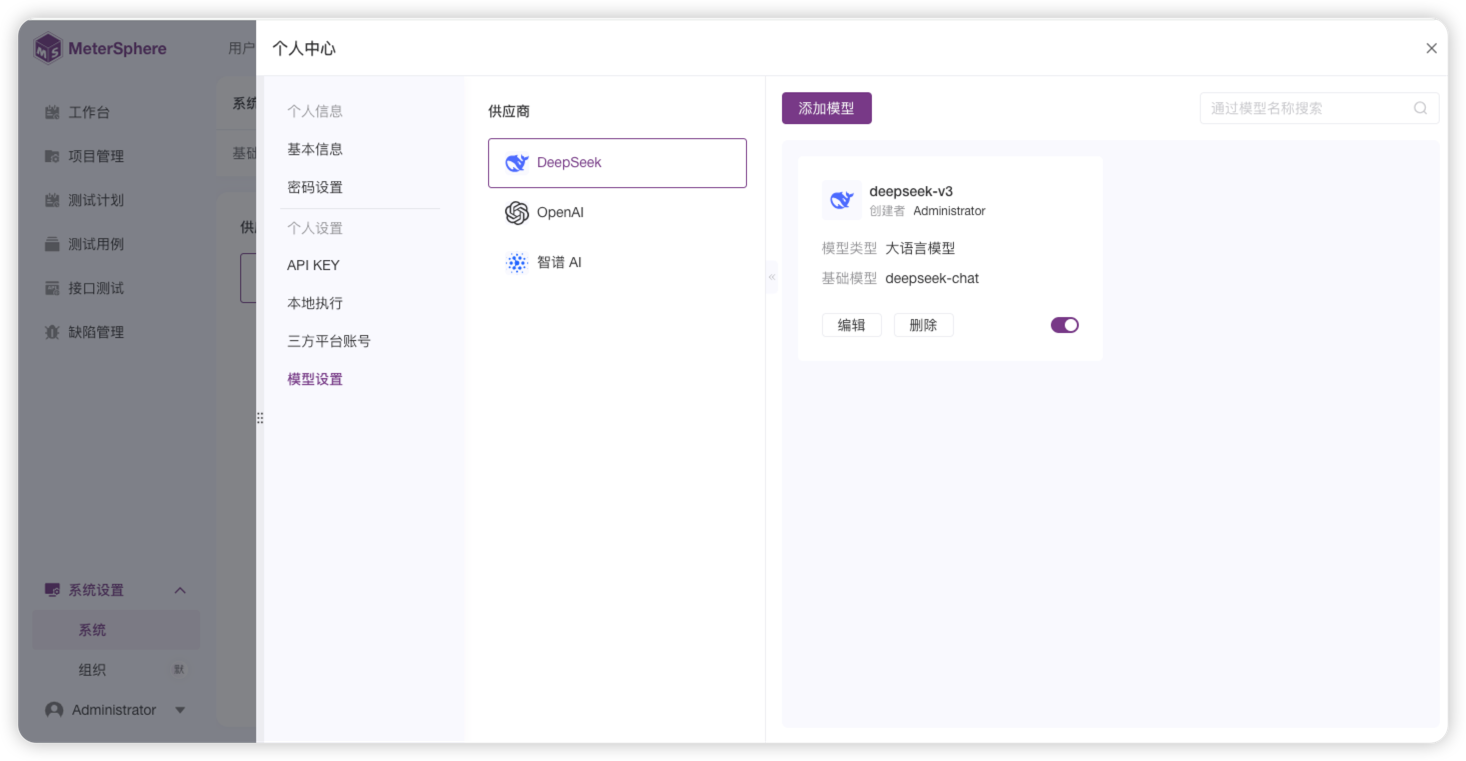The width and height of the screenshot is (1466, 761).
Task: Click the OpenAI logo icon
Action: pyautogui.click(x=517, y=213)
